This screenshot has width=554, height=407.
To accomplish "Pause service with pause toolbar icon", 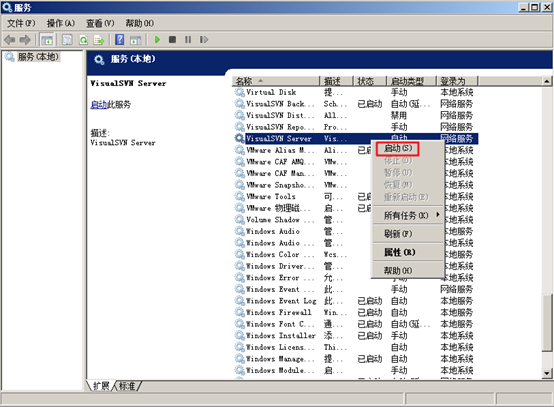I will 188,40.
